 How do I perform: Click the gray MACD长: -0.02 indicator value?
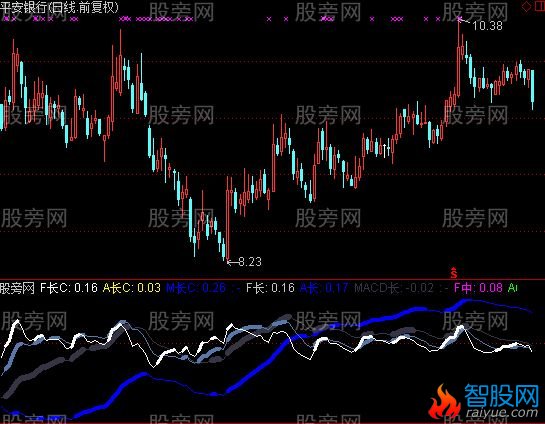click(x=394, y=288)
